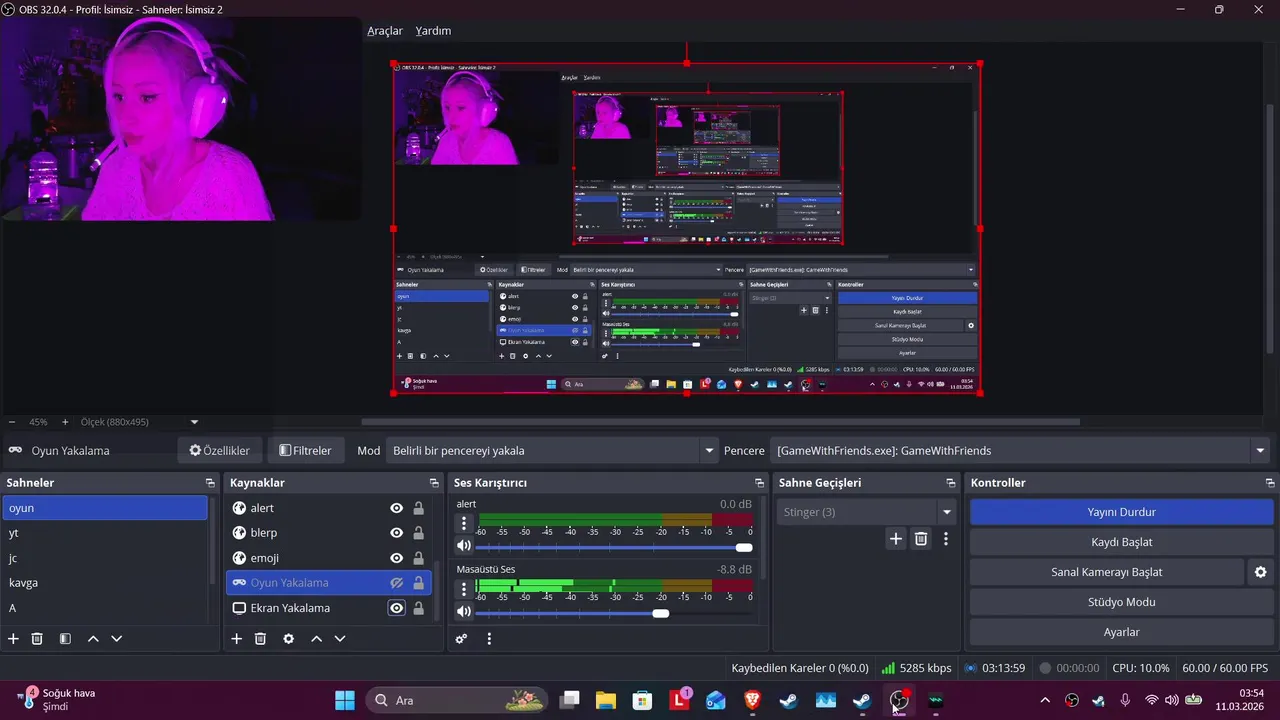Undock the Kontroller panel
1280x720 pixels.
pos(1270,483)
